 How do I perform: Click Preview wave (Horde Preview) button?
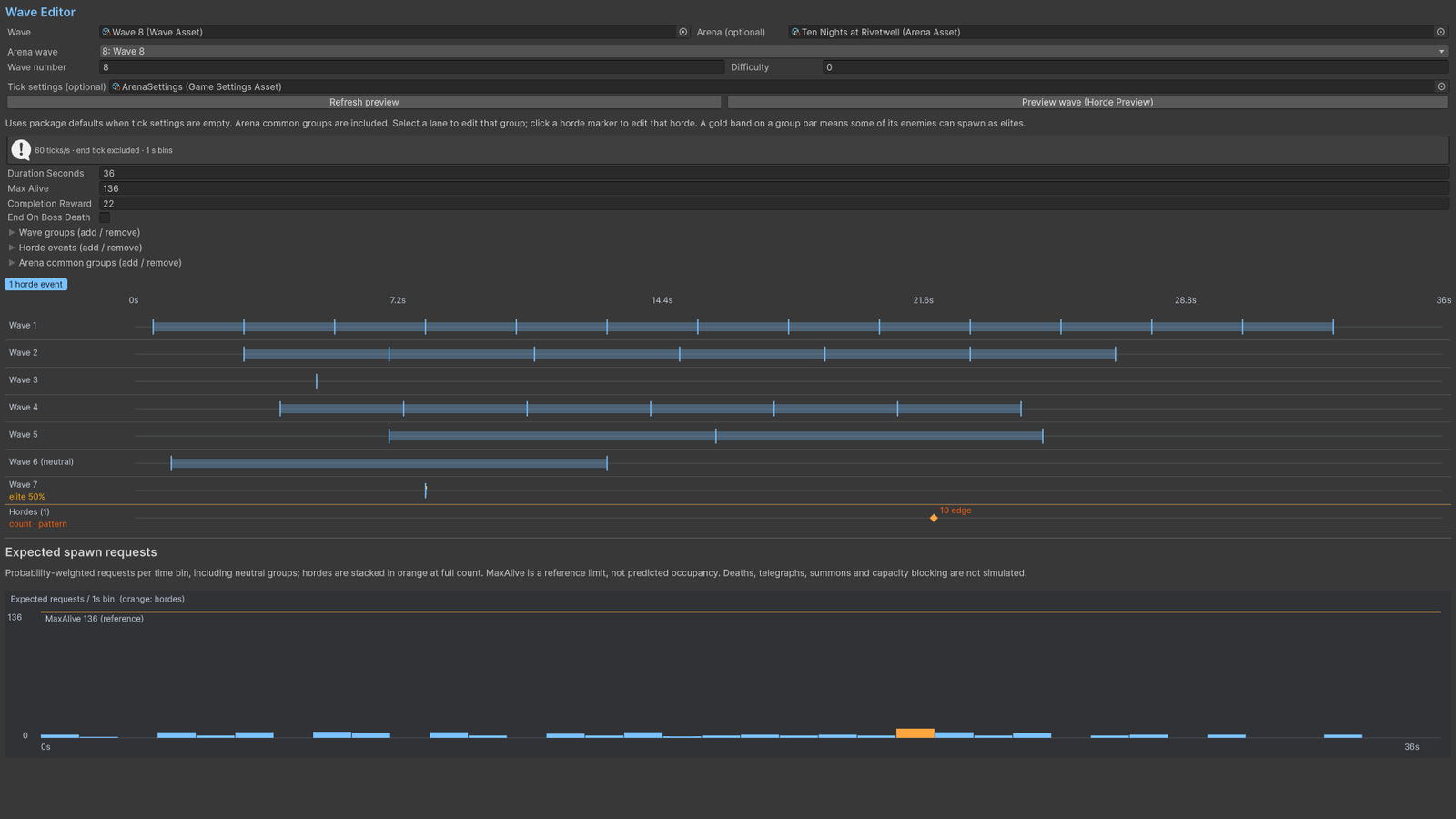click(x=1087, y=102)
